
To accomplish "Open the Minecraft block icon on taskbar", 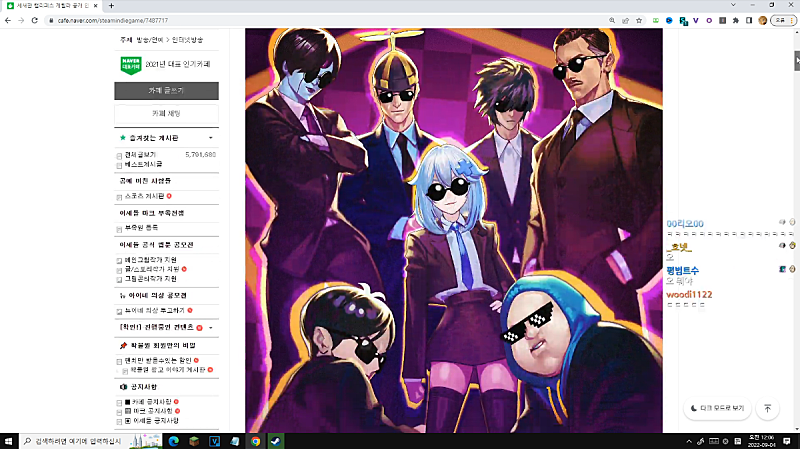I will click(194, 441).
